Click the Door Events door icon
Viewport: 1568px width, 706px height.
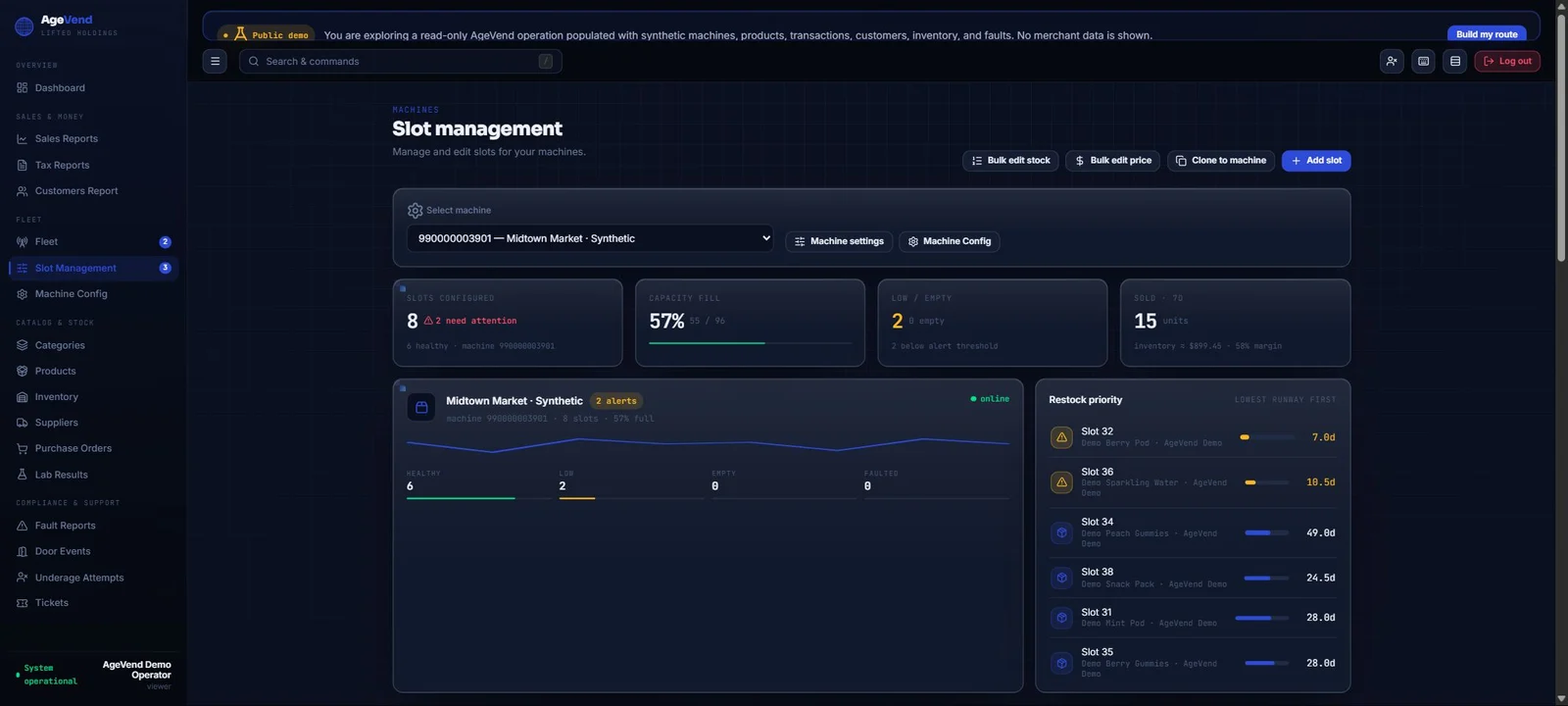(x=23, y=551)
